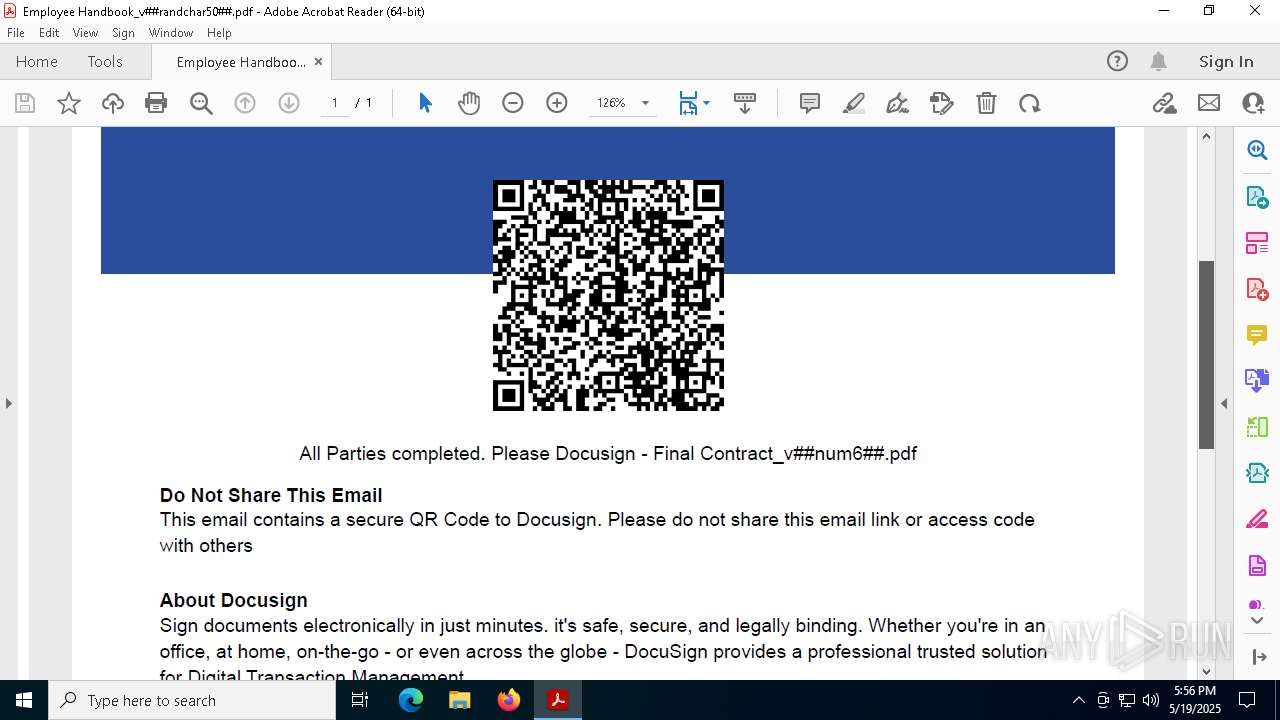
Task: Show more tools down chevron
Action: tap(1257, 621)
